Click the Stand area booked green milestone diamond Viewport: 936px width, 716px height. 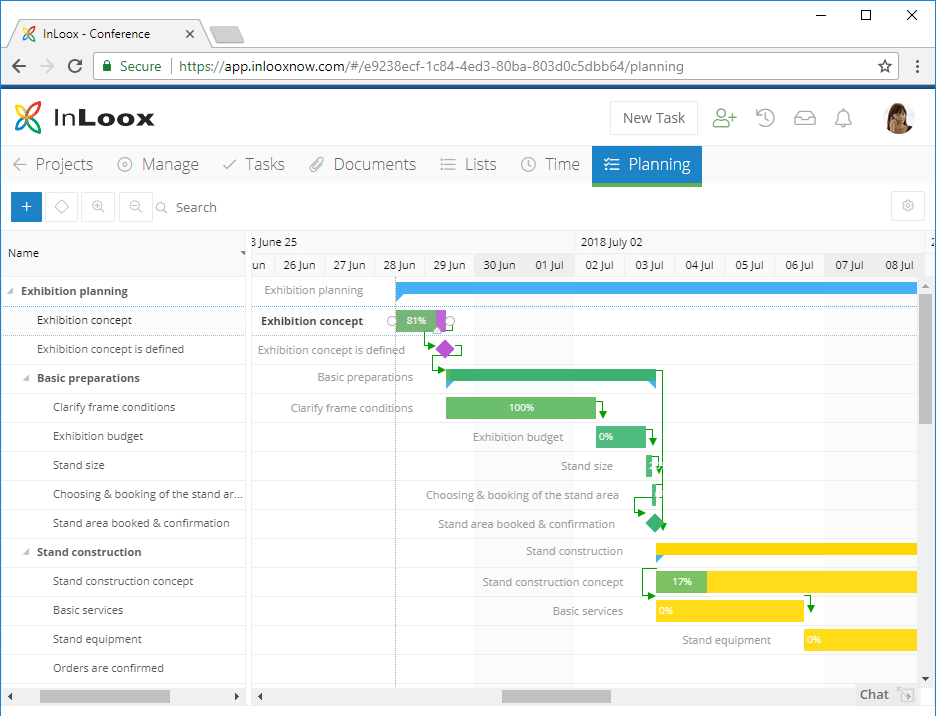[x=655, y=523]
